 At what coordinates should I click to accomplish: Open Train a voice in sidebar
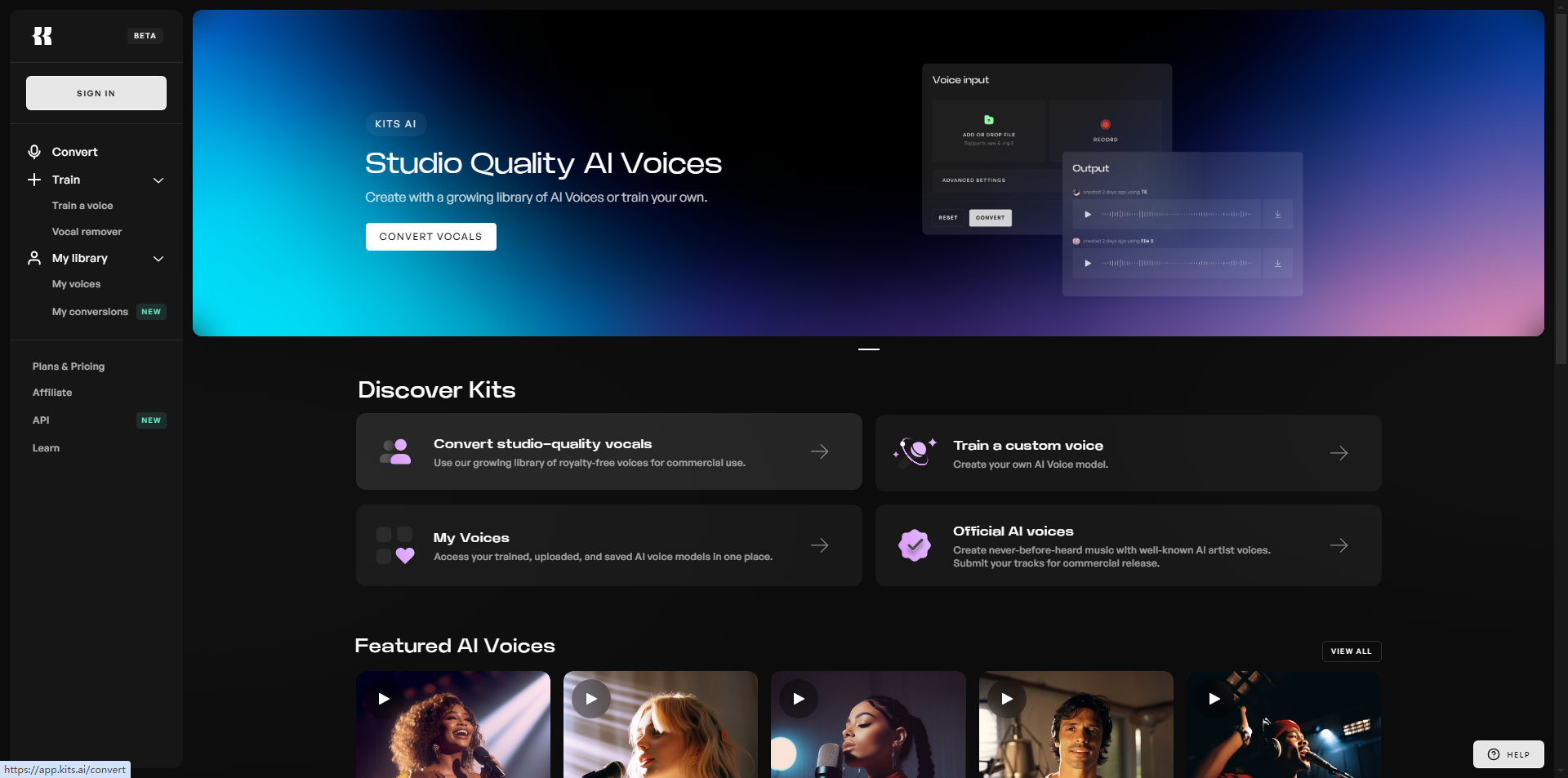coord(82,206)
